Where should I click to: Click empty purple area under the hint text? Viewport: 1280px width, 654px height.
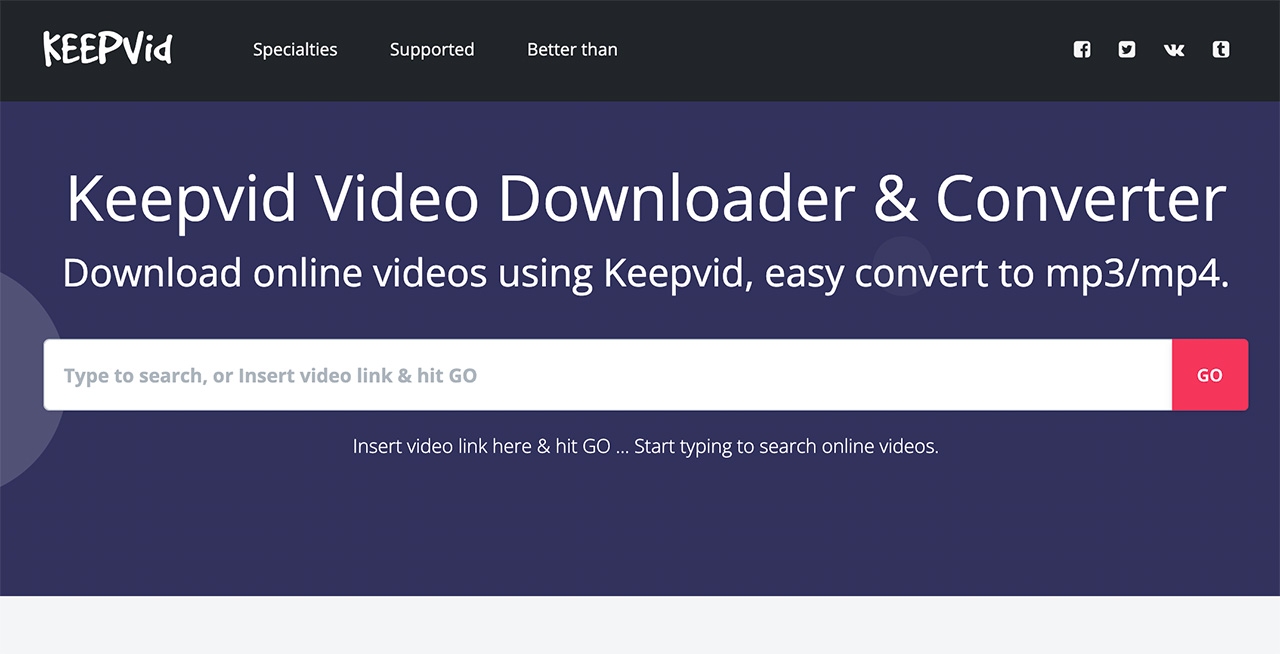click(640, 530)
